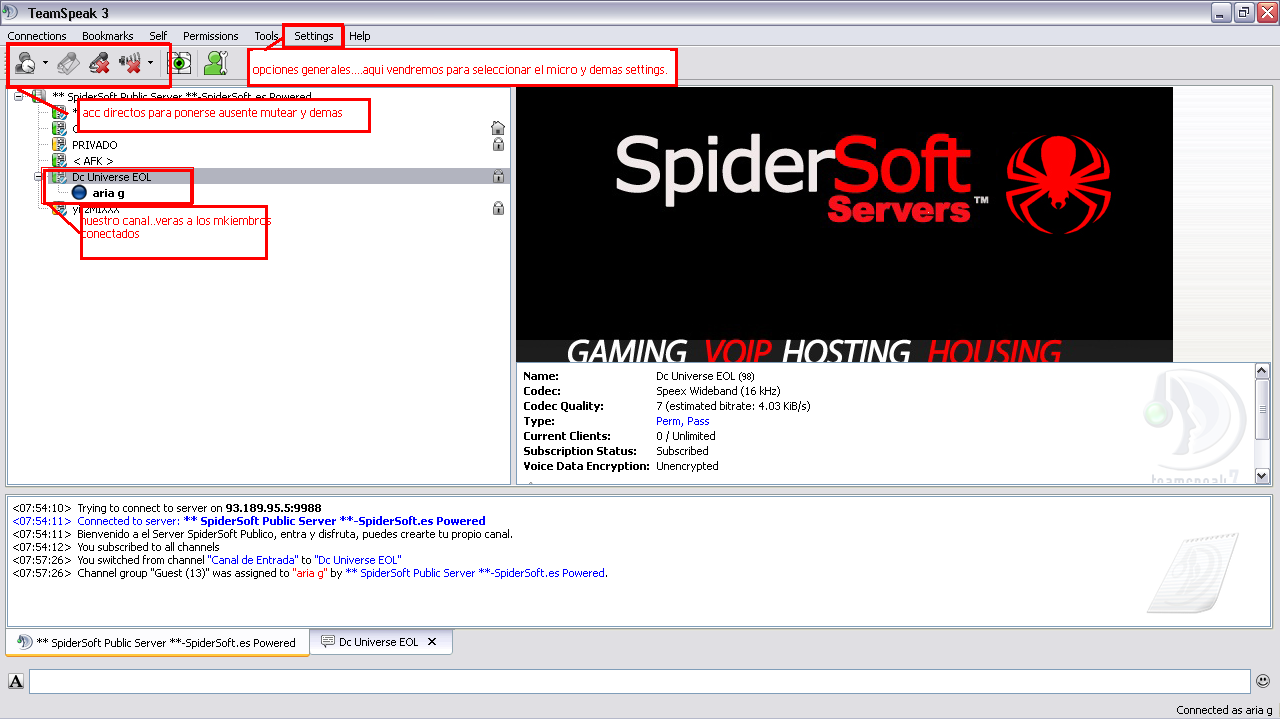
Task: Click the "Bienvenido a el Server SpiderSoft Publico" log line
Action: [x=295, y=534]
